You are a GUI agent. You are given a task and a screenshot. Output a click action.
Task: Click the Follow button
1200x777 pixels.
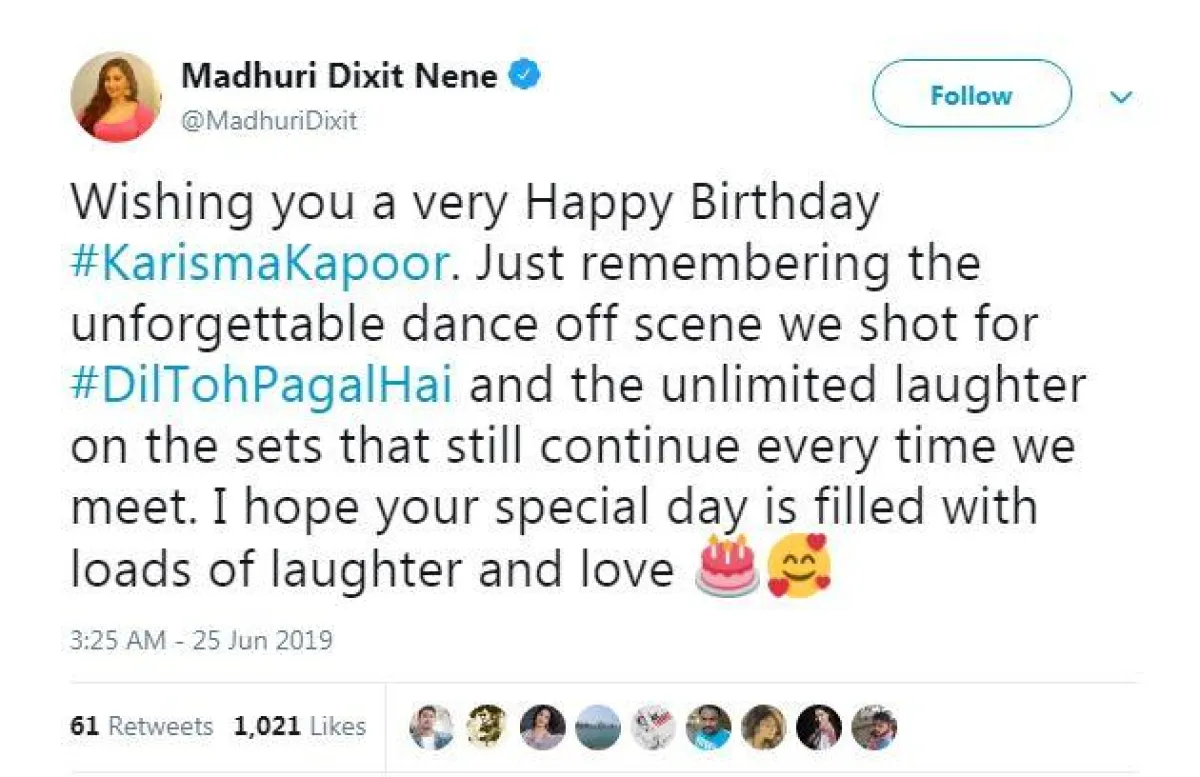pos(971,95)
